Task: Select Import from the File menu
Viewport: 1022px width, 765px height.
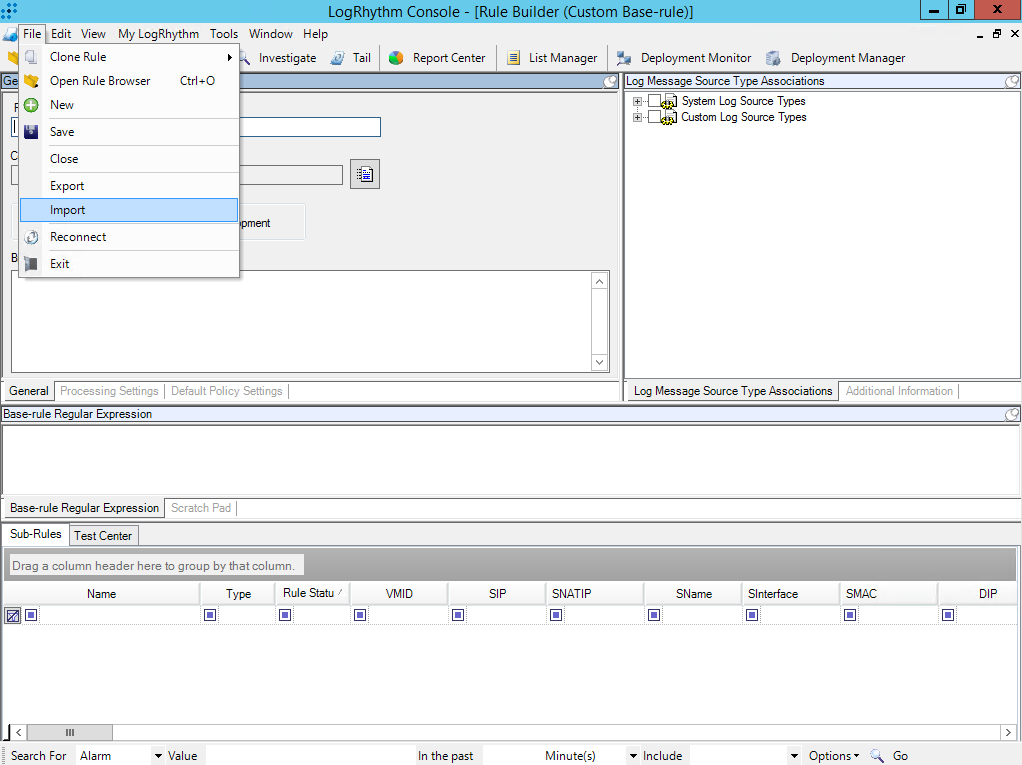Action: (68, 209)
